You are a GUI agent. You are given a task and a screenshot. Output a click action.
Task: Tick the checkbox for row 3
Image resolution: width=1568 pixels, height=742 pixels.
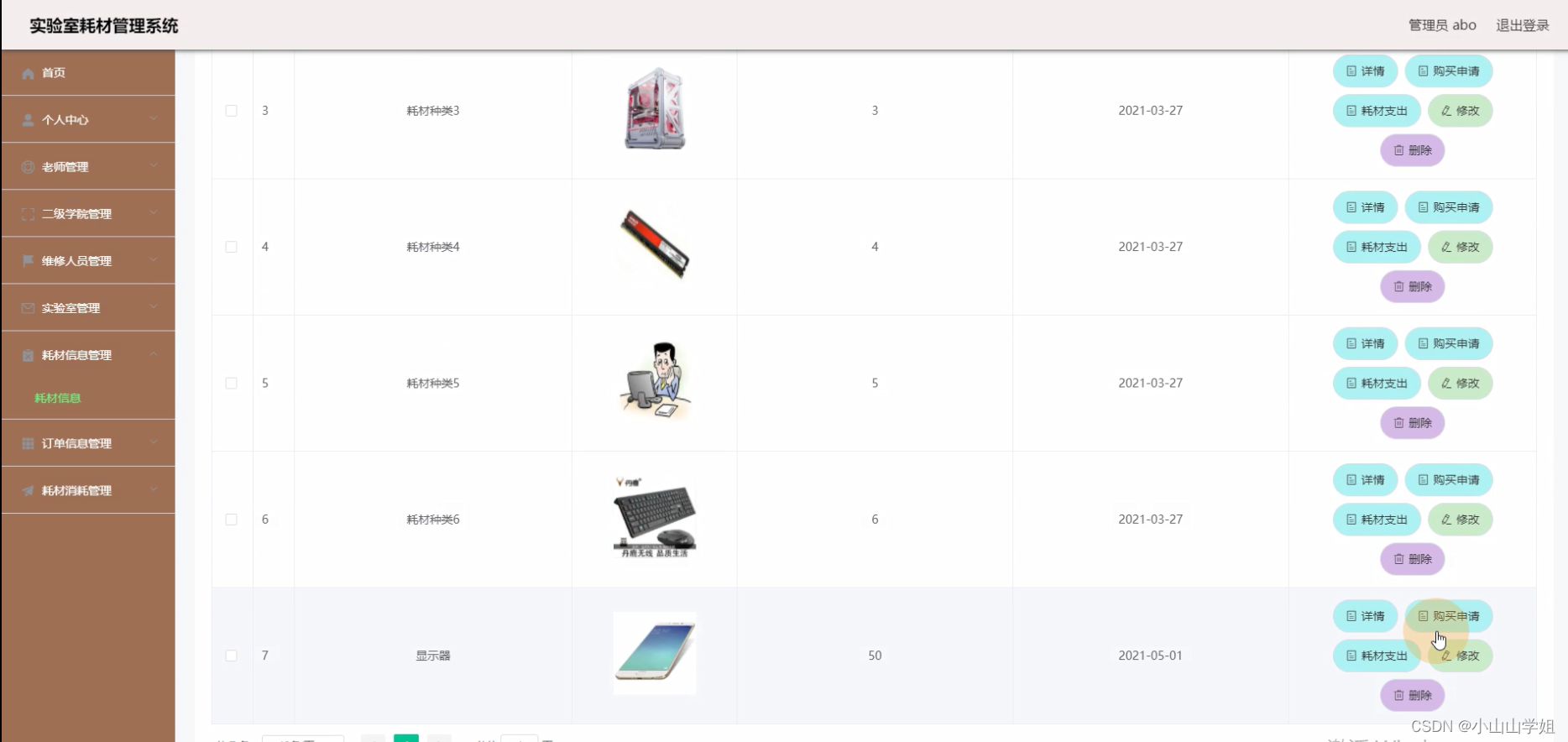pyautogui.click(x=231, y=111)
